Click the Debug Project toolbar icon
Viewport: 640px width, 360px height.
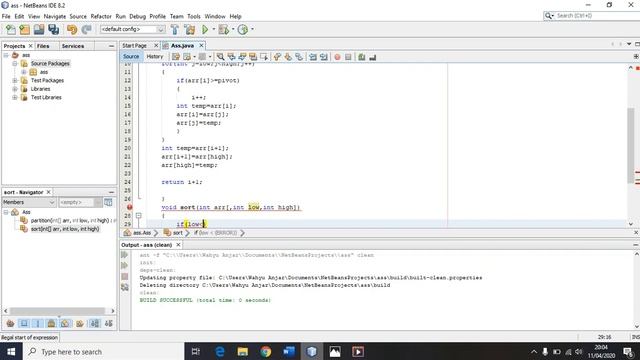pos(223,29)
